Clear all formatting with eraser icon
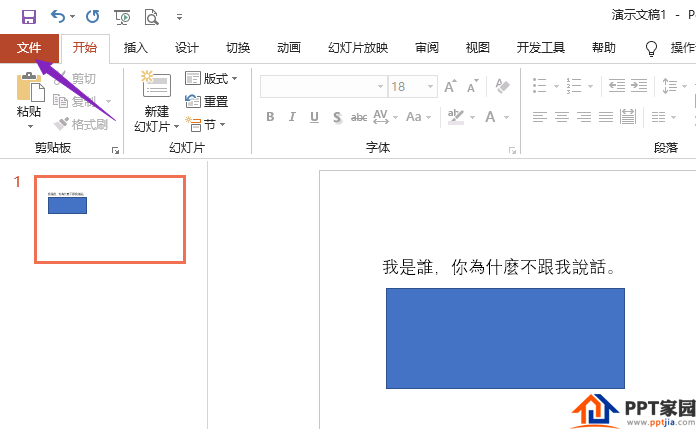Viewport: 696px width, 429px height. pyautogui.click(x=502, y=86)
